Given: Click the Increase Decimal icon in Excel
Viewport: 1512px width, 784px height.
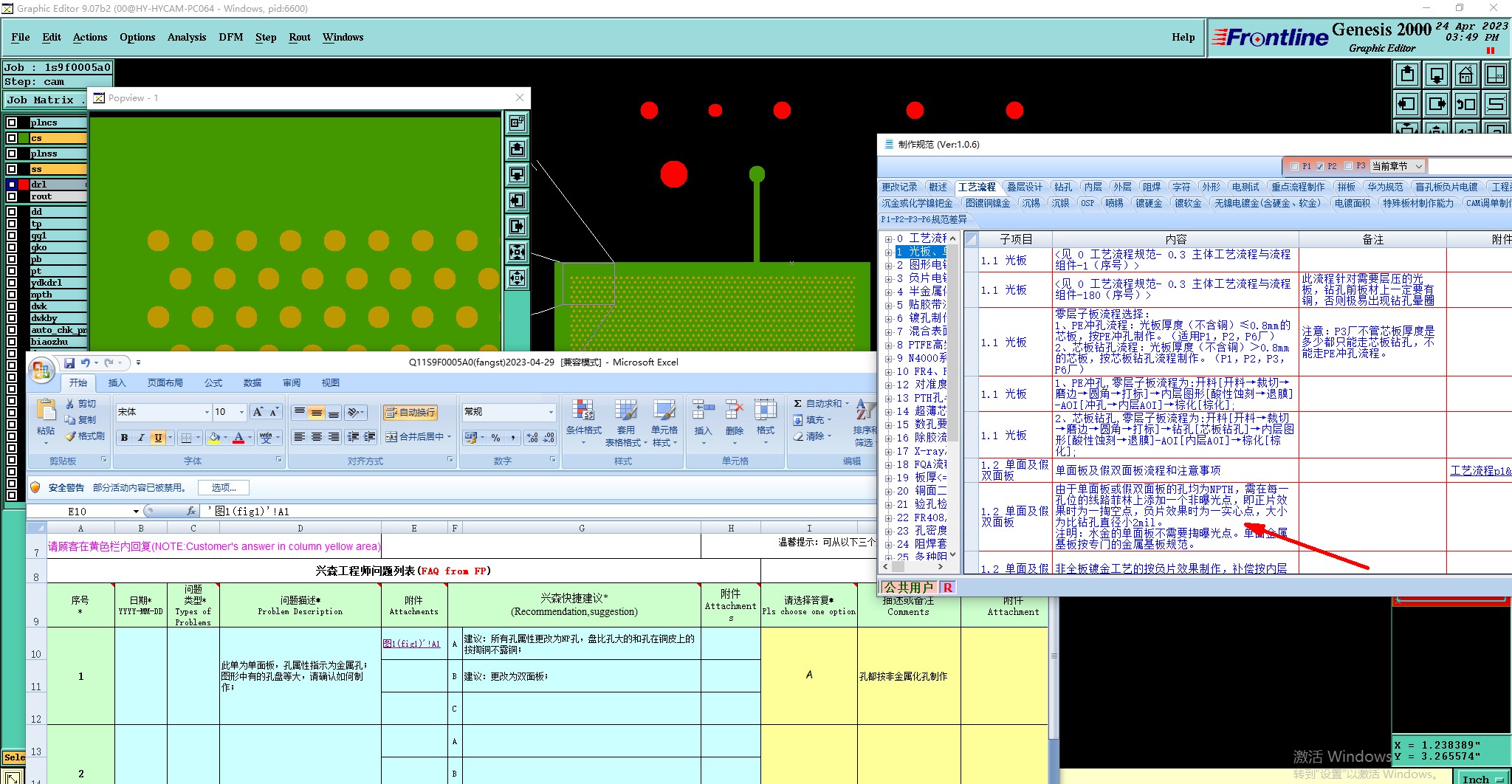Looking at the screenshot, I should pyautogui.click(x=532, y=438).
